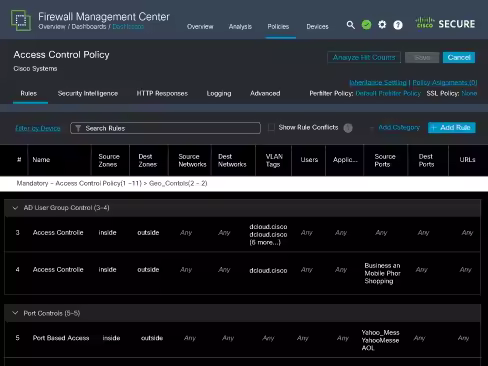Click the Cancel button
This screenshot has height=366, width=488.
459,57
